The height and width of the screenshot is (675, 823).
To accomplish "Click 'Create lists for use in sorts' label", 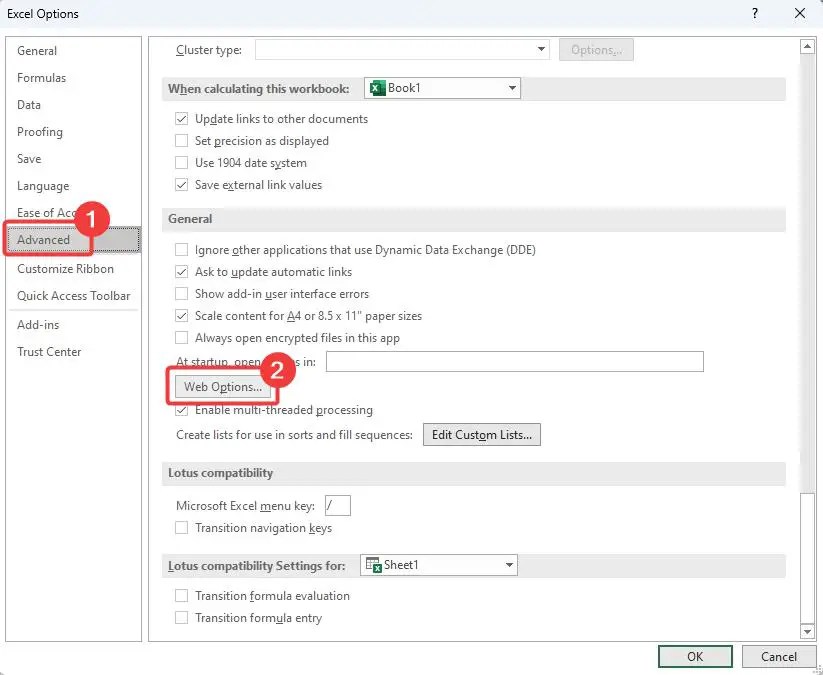I will pyautogui.click(x=294, y=435).
